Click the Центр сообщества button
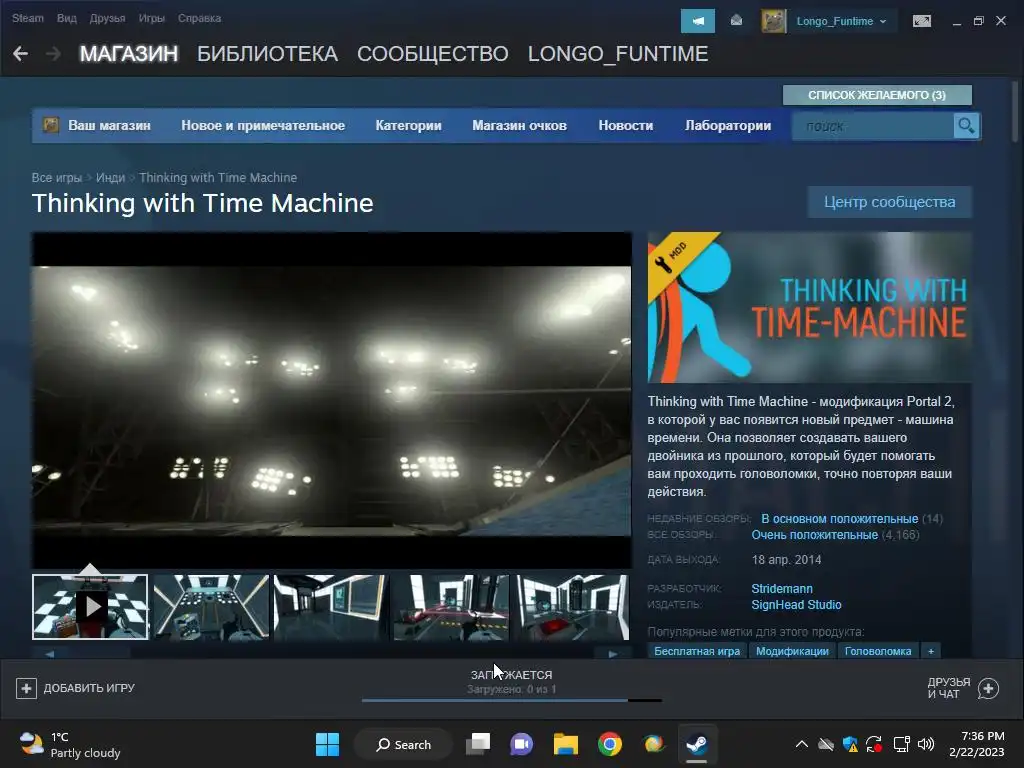Viewport: 1024px width, 768px height. pyautogui.click(x=889, y=202)
